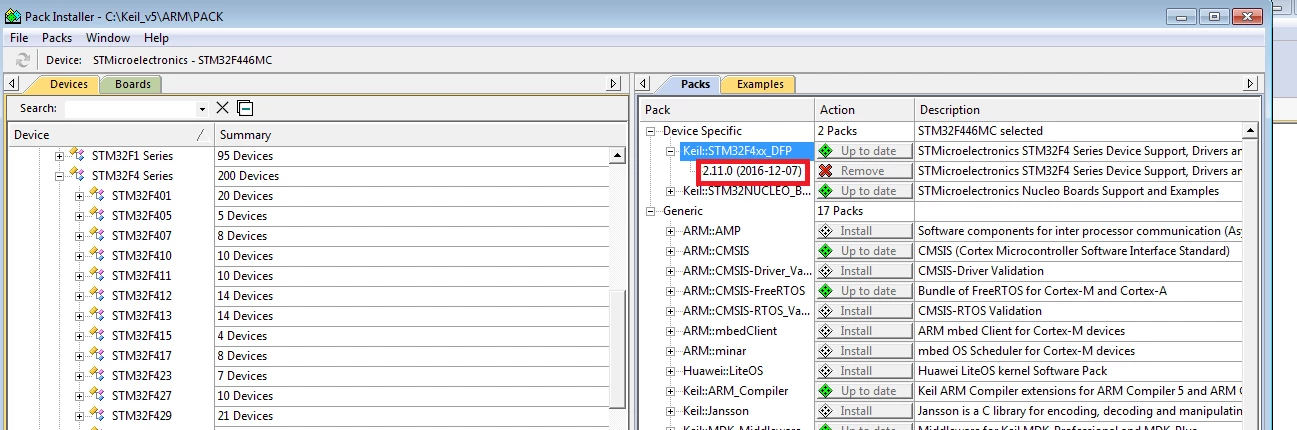The height and width of the screenshot is (430, 1297).
Task: Click the STM32F4 Series family icon
Action: pos(77,175)
